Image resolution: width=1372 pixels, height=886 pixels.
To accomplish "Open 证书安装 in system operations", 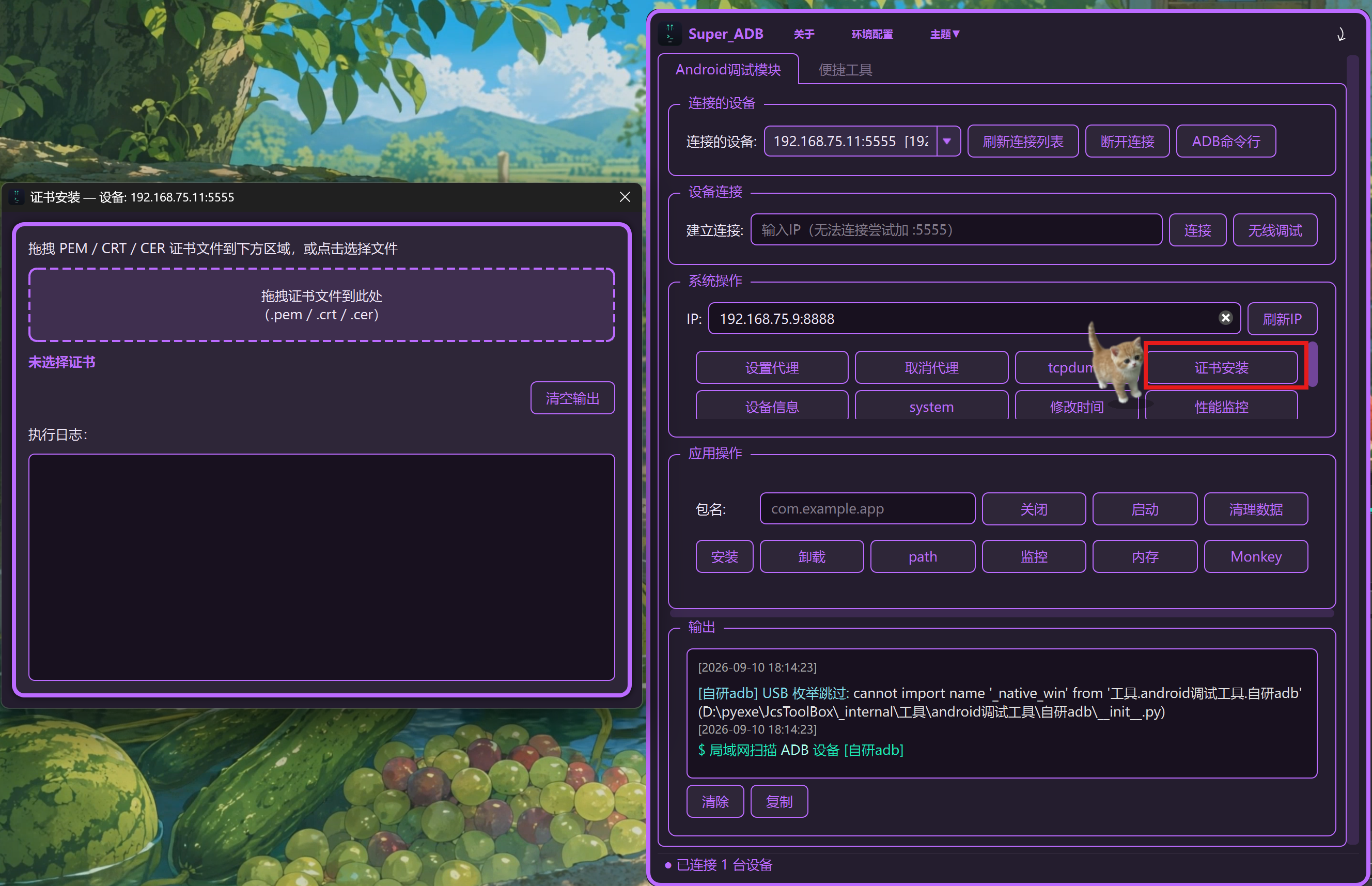I will (1222, 368).
